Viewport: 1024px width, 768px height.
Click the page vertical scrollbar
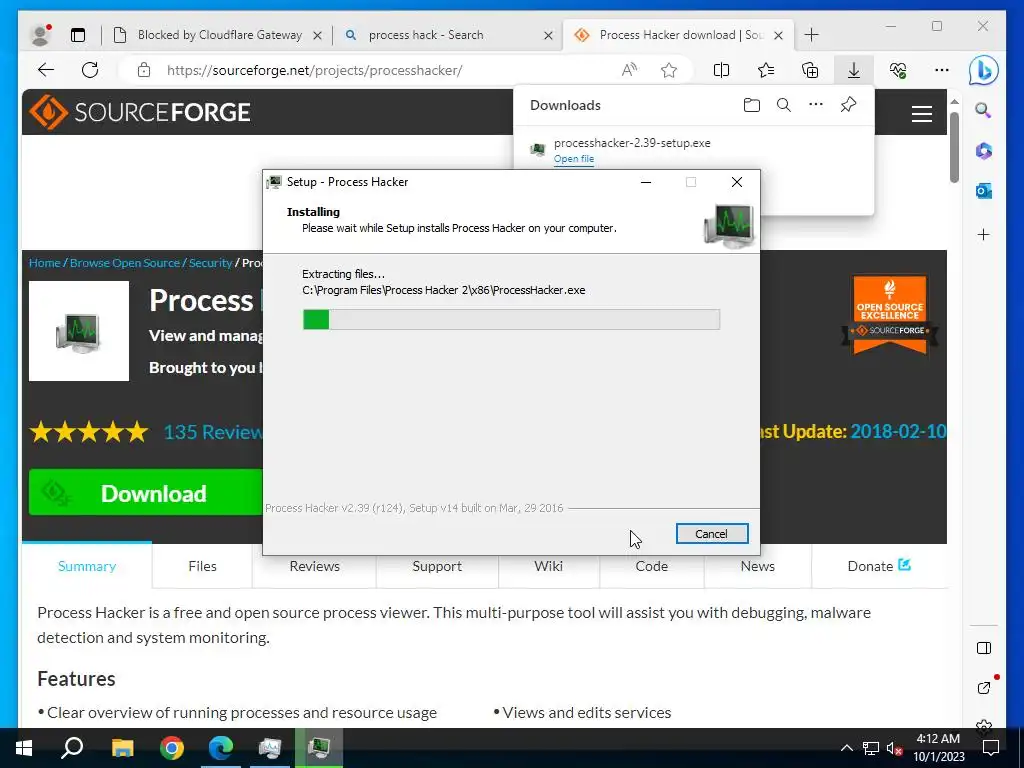click(954, 148)
